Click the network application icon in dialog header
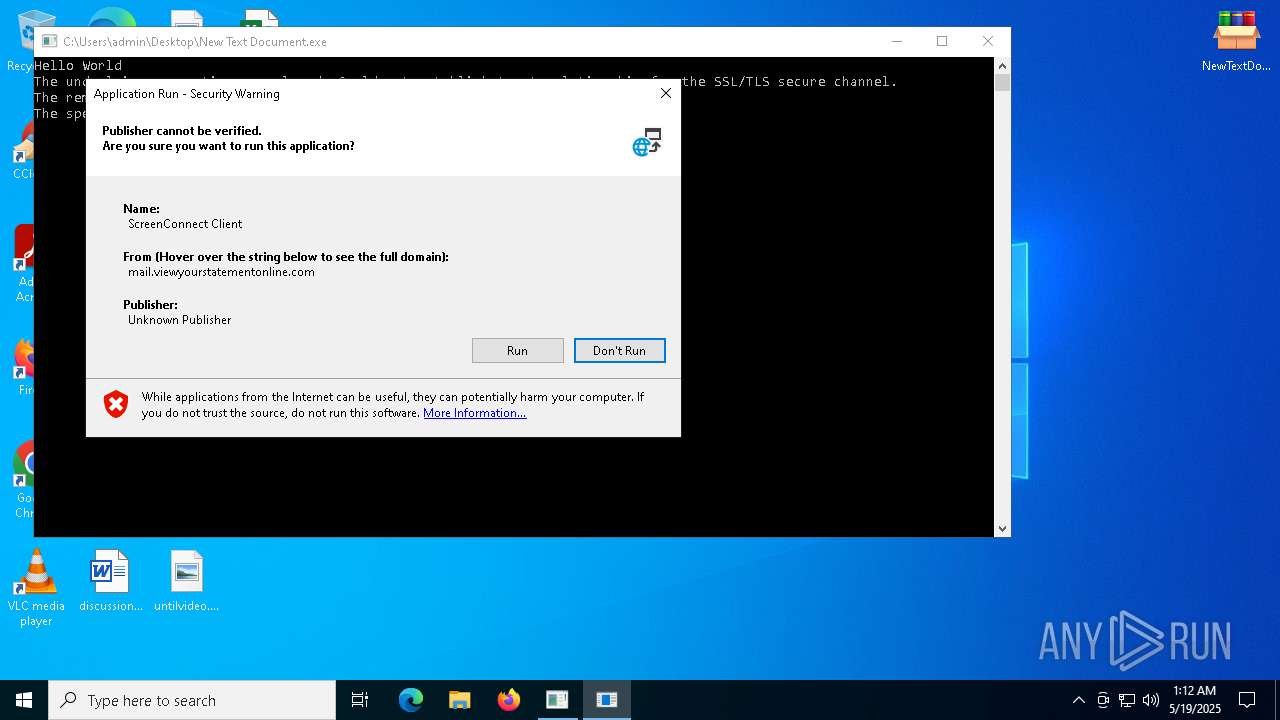This screenshot has height=720, width=1280. click(x=647, y=142)
